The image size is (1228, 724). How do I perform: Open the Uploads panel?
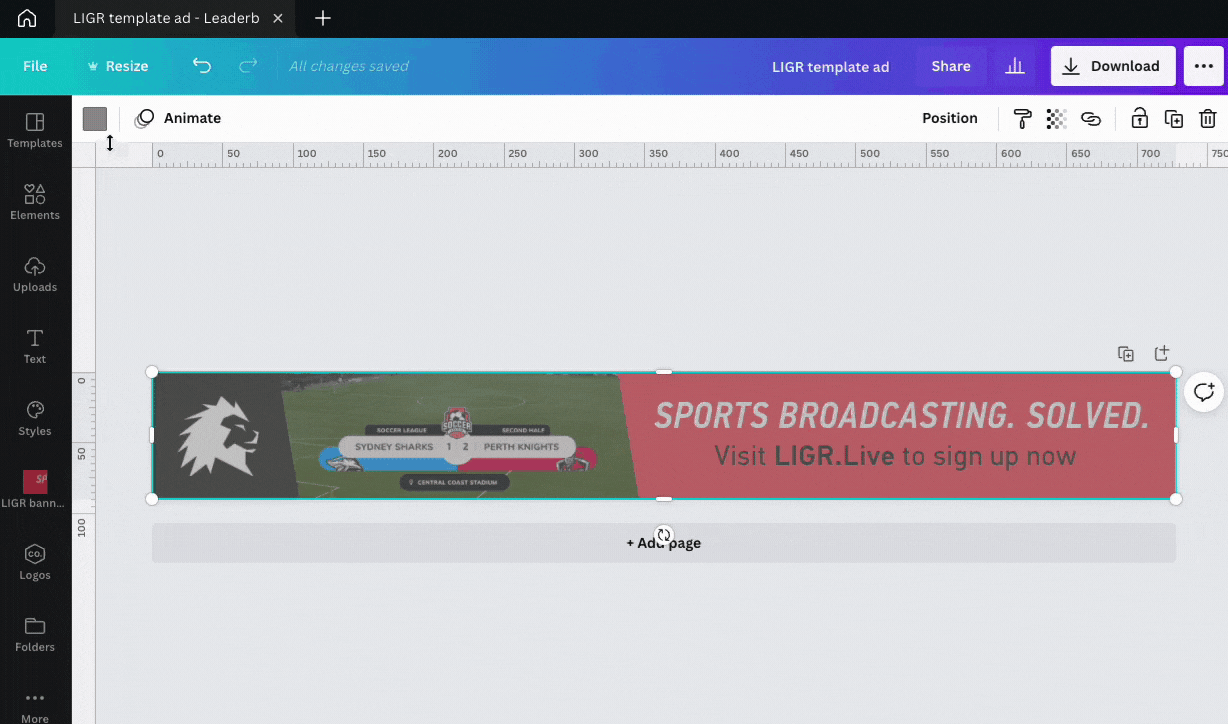35,275
